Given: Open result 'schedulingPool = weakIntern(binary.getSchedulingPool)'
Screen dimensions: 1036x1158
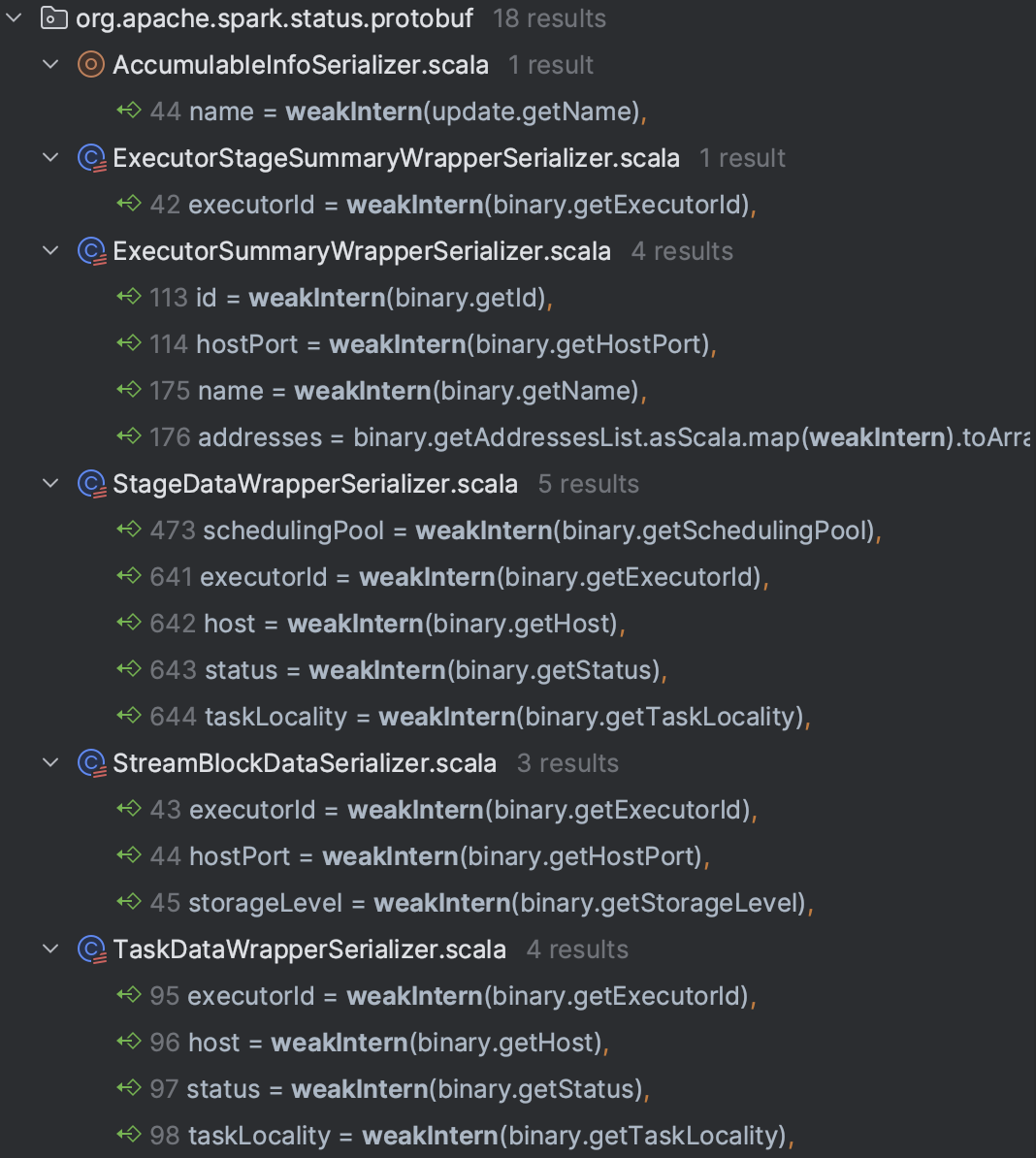Looking at the screenshot, I should (543, 531).
